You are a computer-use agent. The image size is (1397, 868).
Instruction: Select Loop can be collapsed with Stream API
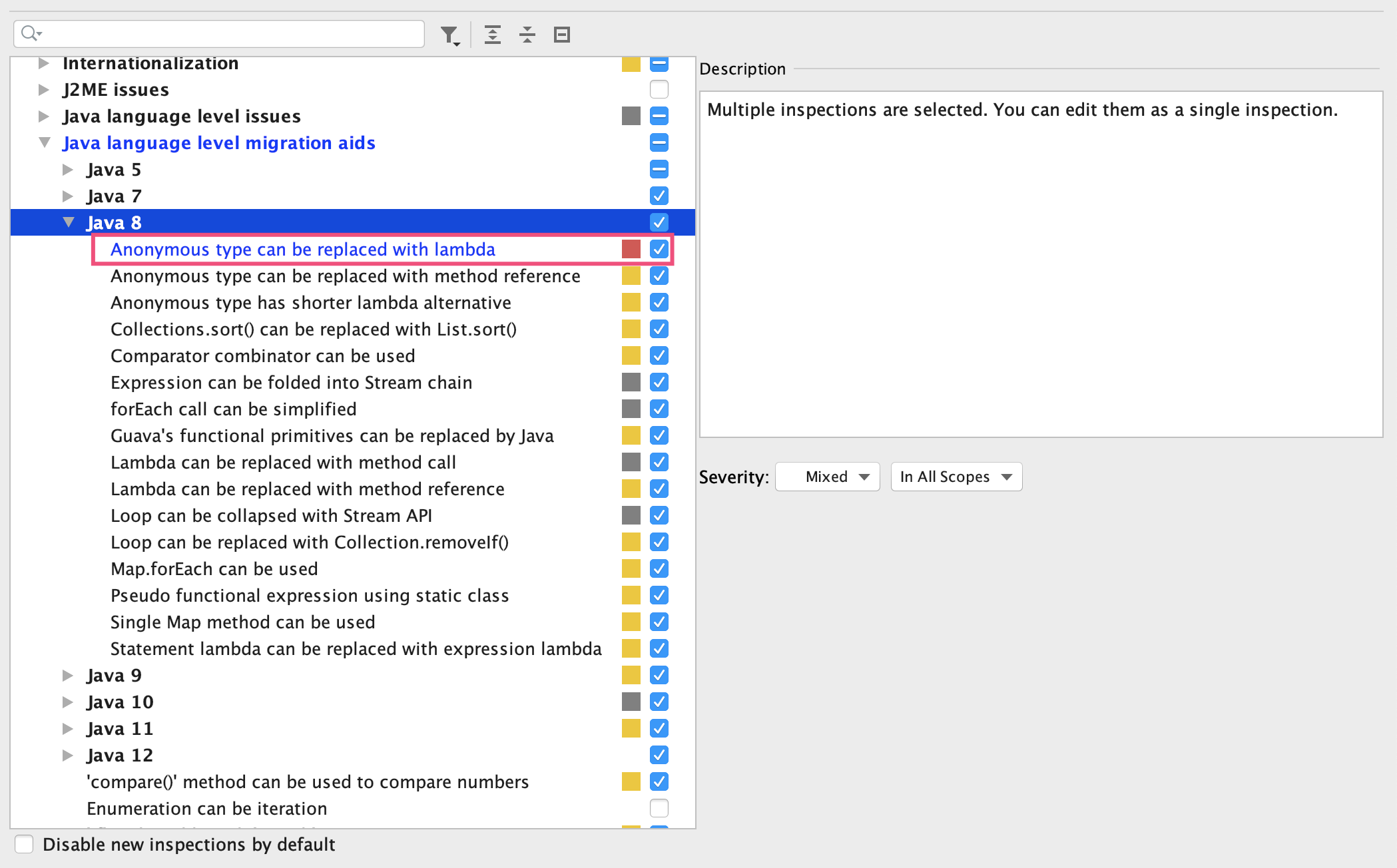pyautogui.click(x=271, y=515)
